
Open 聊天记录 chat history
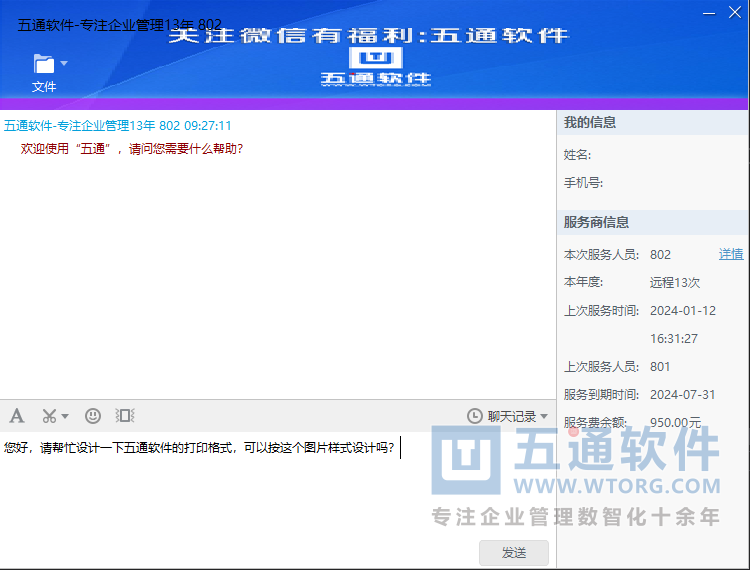511,416
